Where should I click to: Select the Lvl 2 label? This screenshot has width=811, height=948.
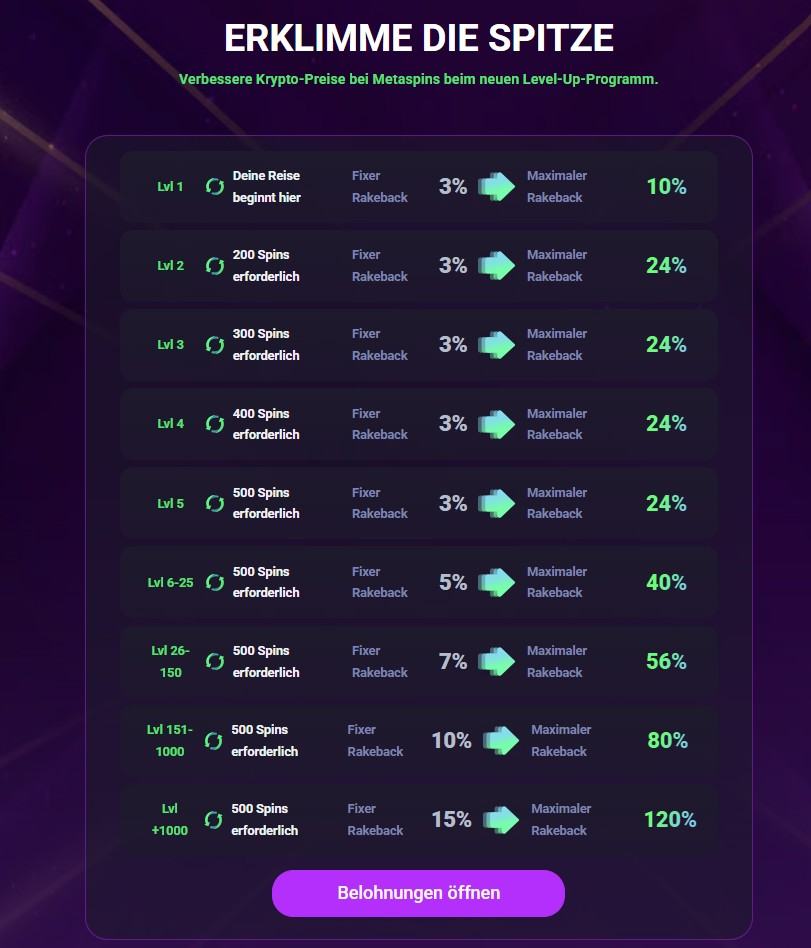click(x=171, y=266)
